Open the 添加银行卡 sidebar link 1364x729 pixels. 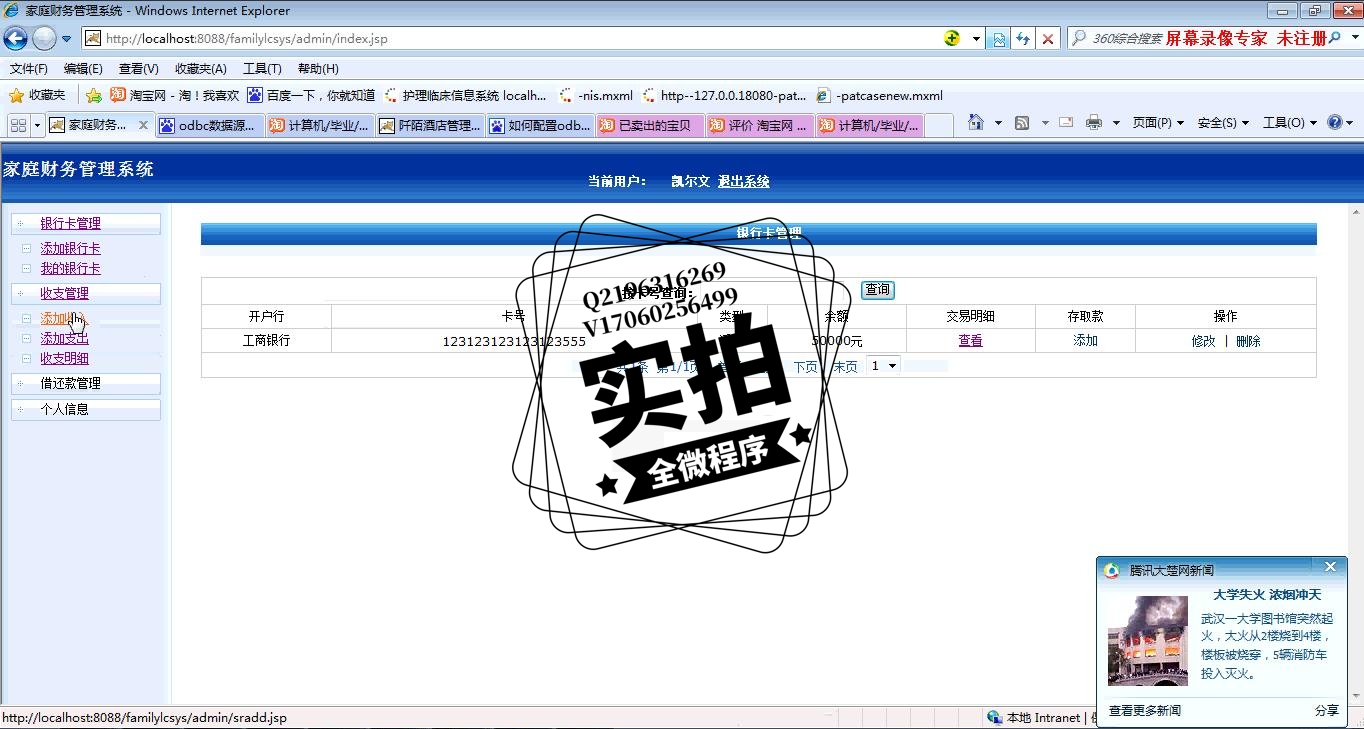[x=70, y=248]
